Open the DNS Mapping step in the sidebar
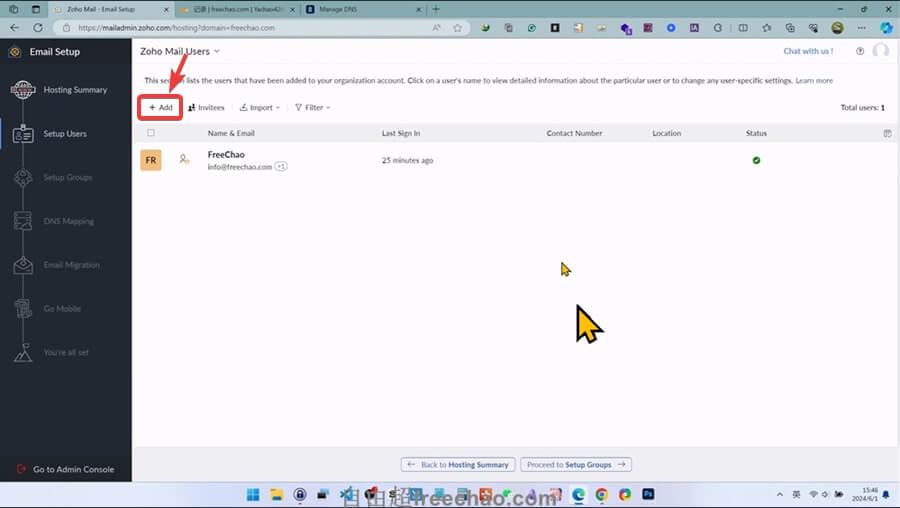Viewport: 900px width, 508px height. pos(68,221)
